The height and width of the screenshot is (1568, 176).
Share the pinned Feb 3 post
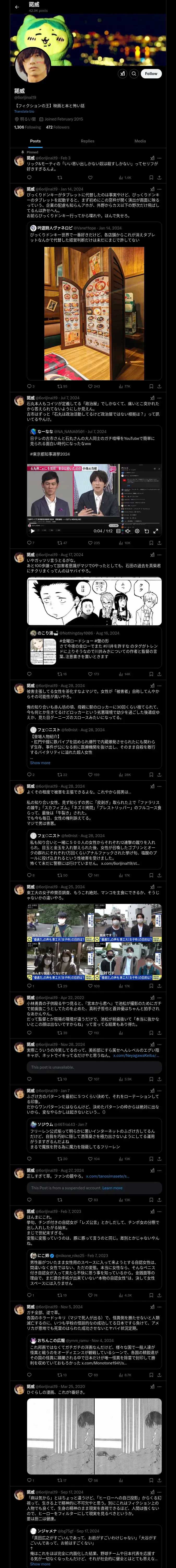pos(159,178)
